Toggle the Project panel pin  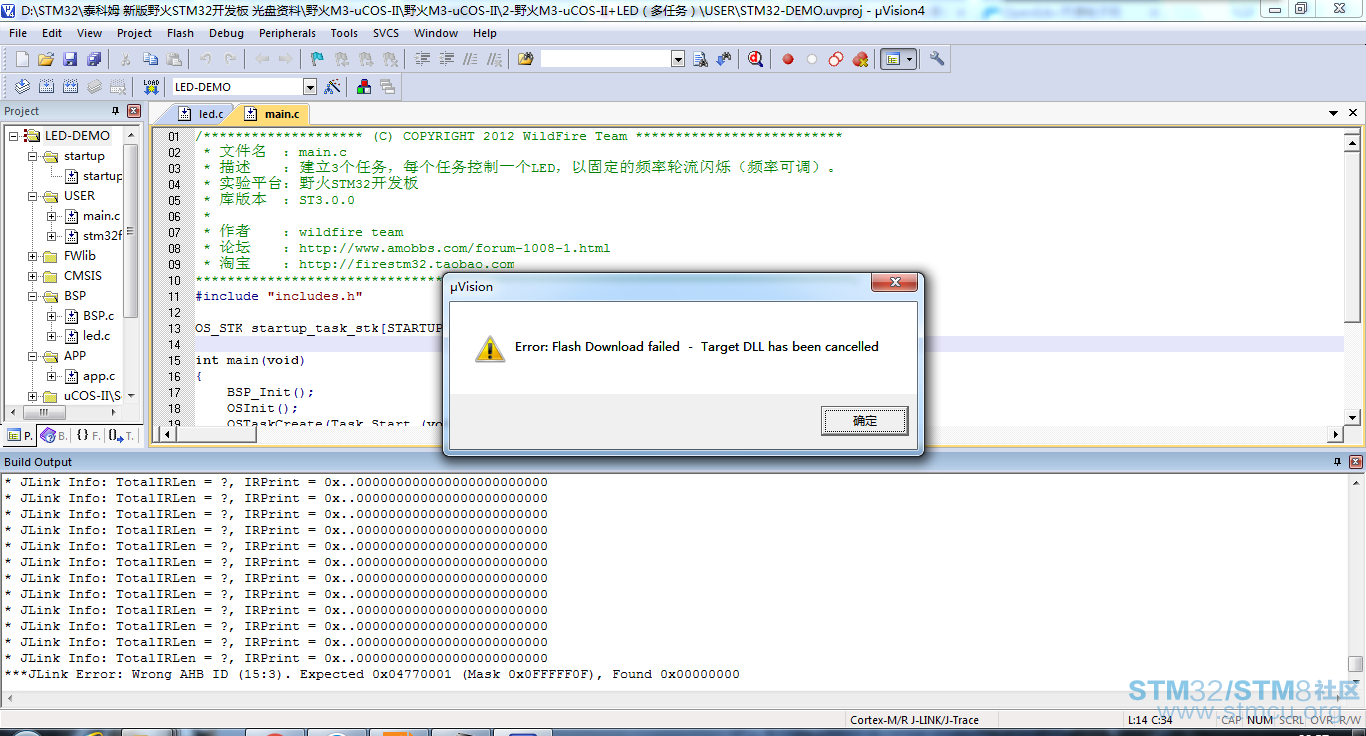click(115, 111)
